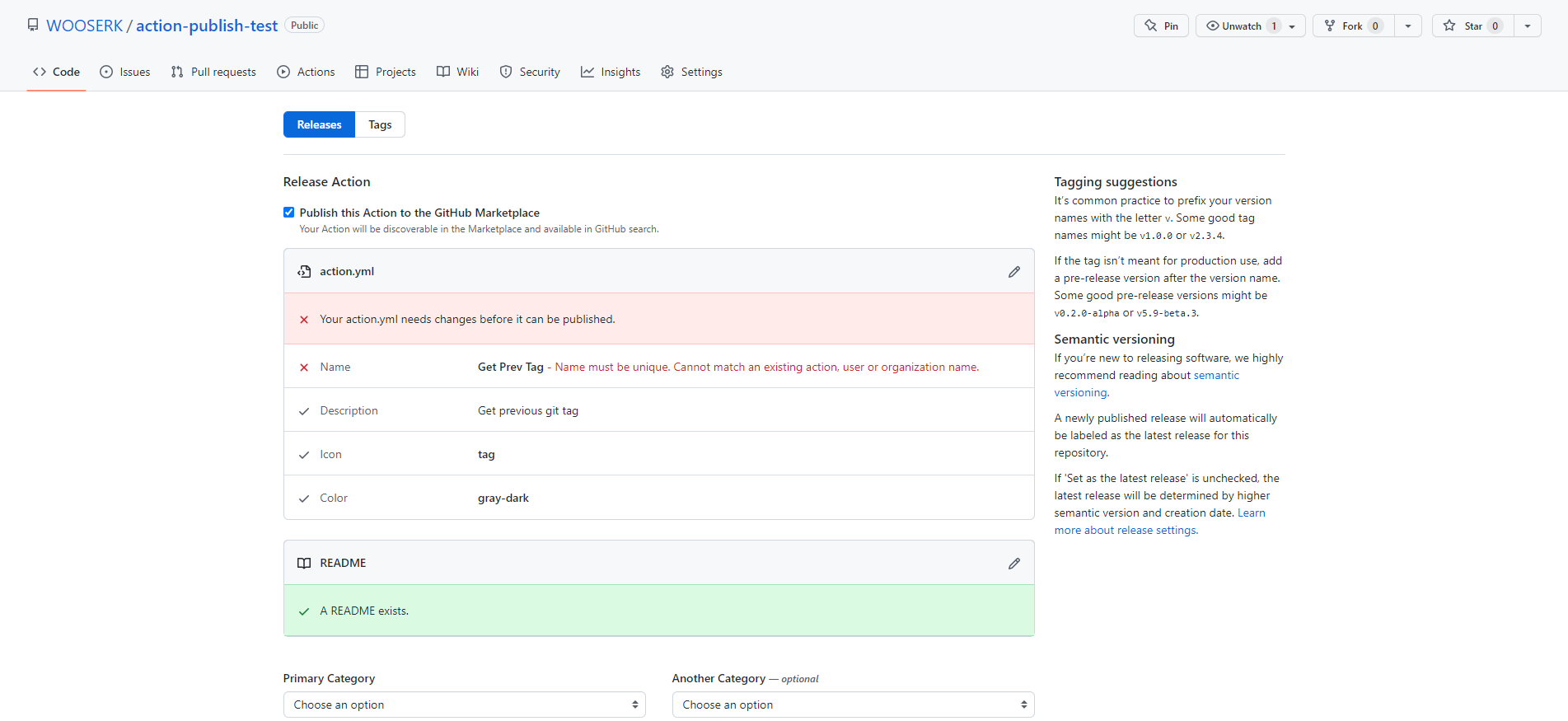Click the Issues circle icon
Viewport: 1568px width, 721px height.
click(x=106, y=72)
